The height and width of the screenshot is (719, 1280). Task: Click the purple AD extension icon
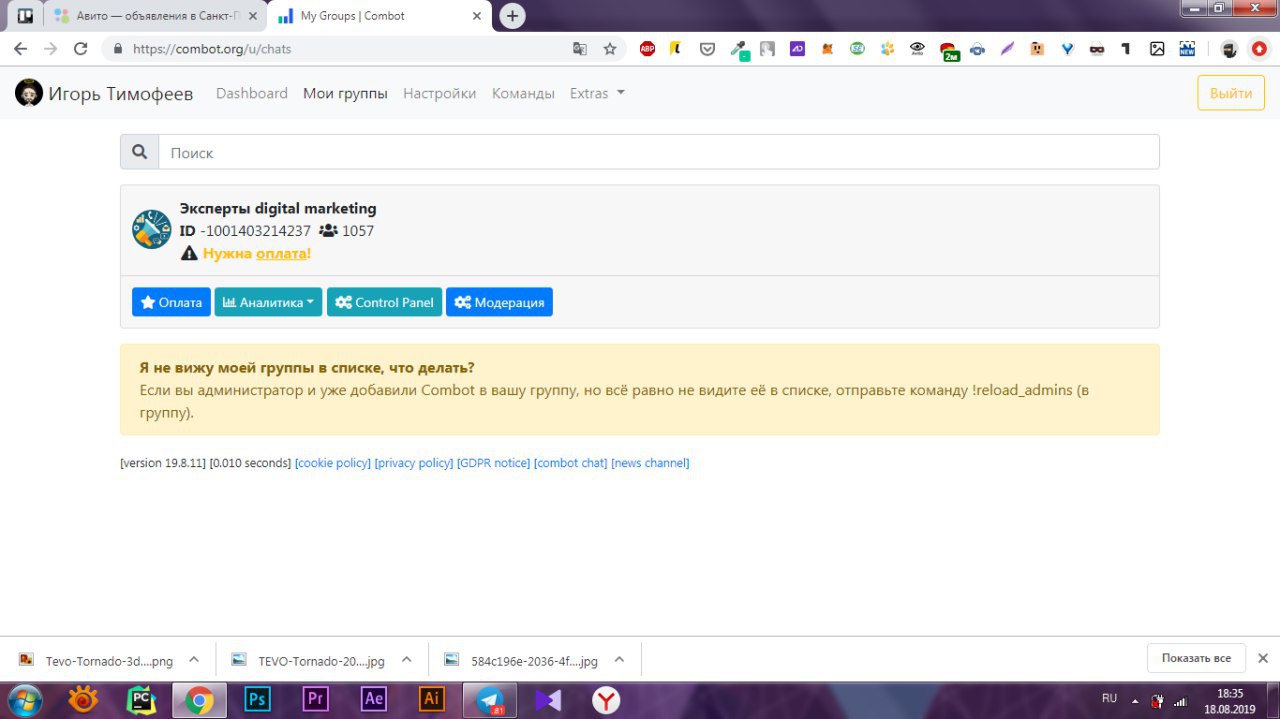[x=797, y=48]
